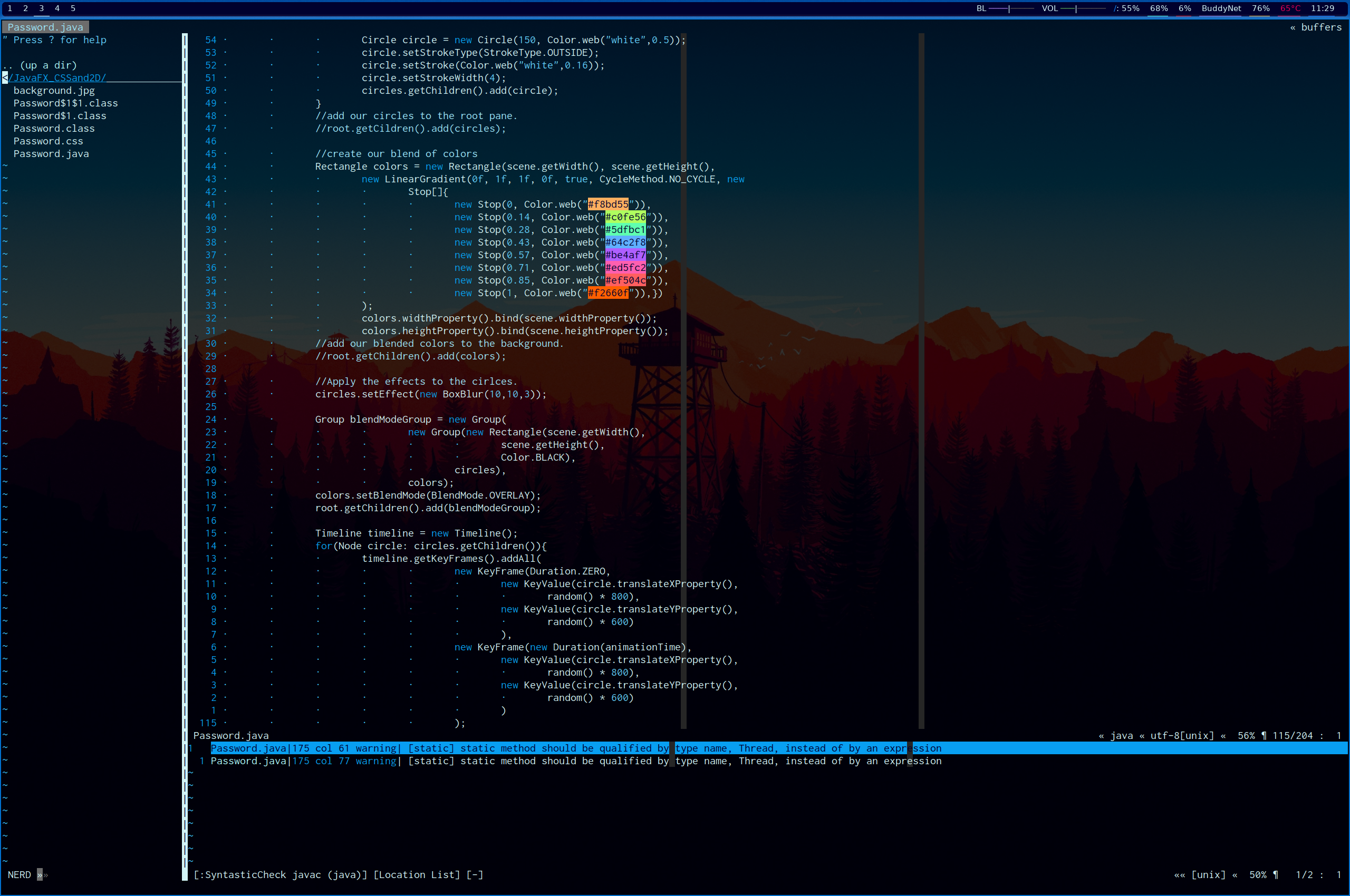Click the 76% battery indicator
This screenshot has height=896, width=1350.
tap(1260, 8)
